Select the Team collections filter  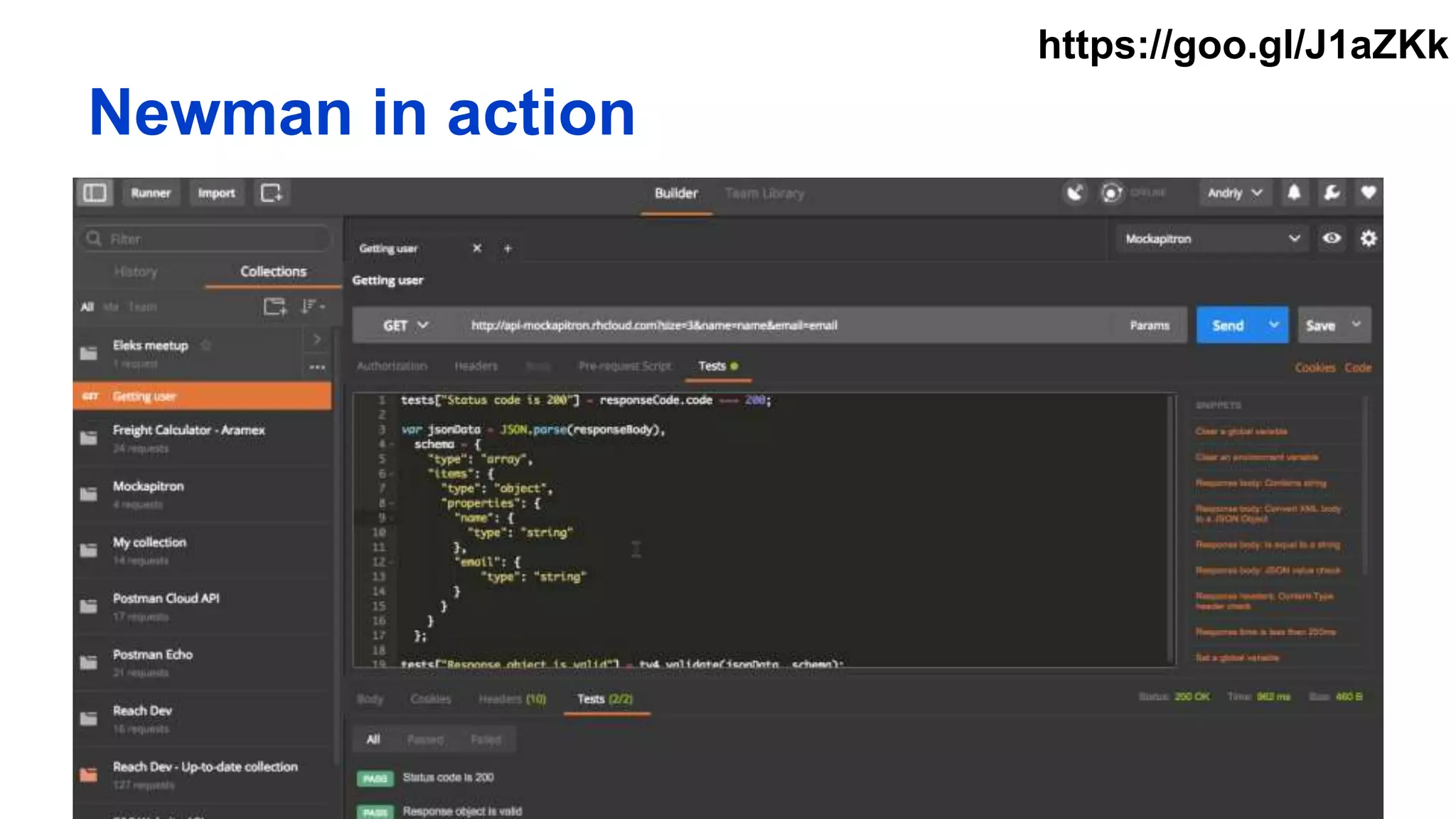[142, 306]
